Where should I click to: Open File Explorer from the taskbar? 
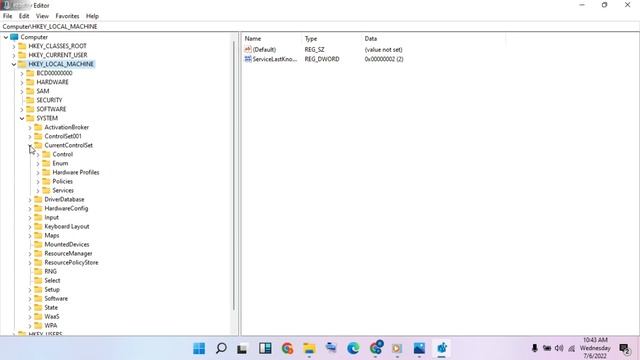pos(309,348)
